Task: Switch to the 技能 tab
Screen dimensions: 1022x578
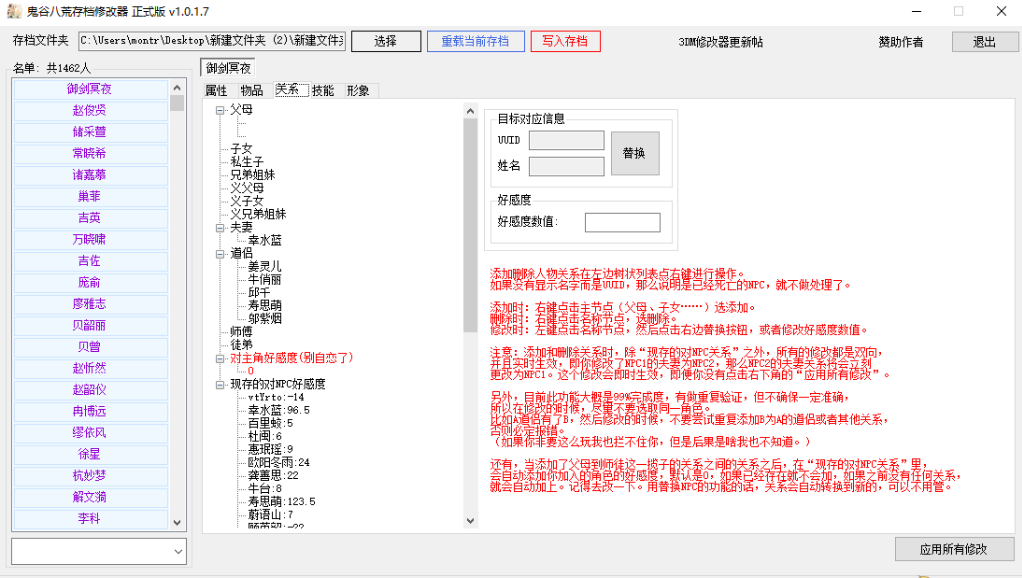Action: pyautogui.click(x=323, y=90)
